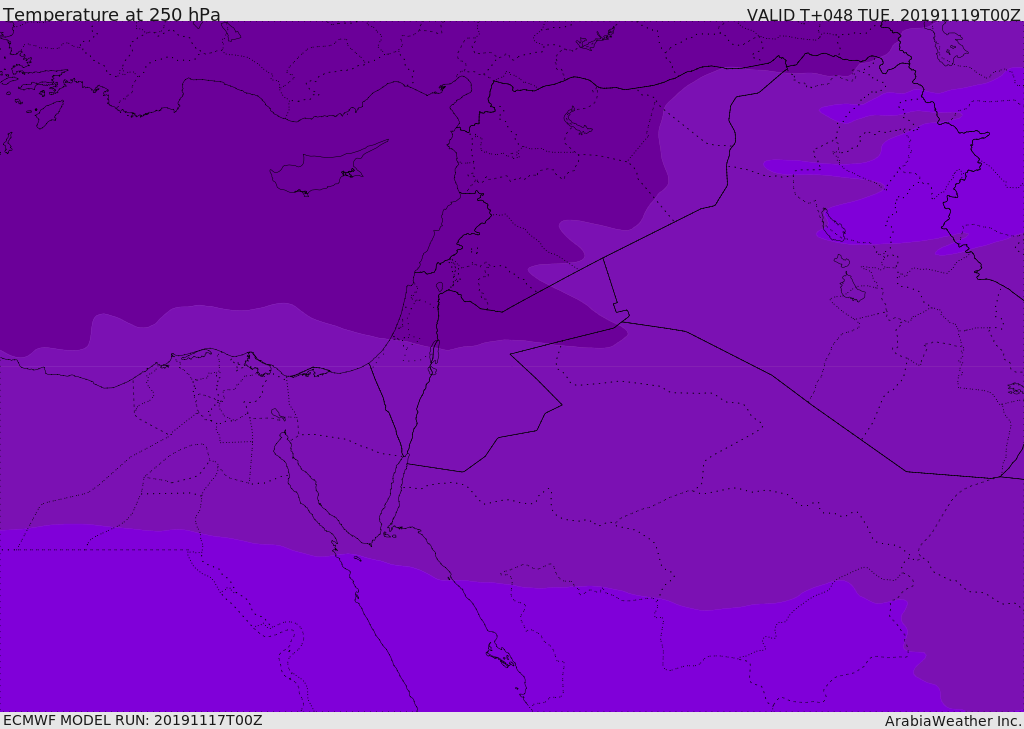Click the darkest purple band over the Mediterranean

pos(200,220)
